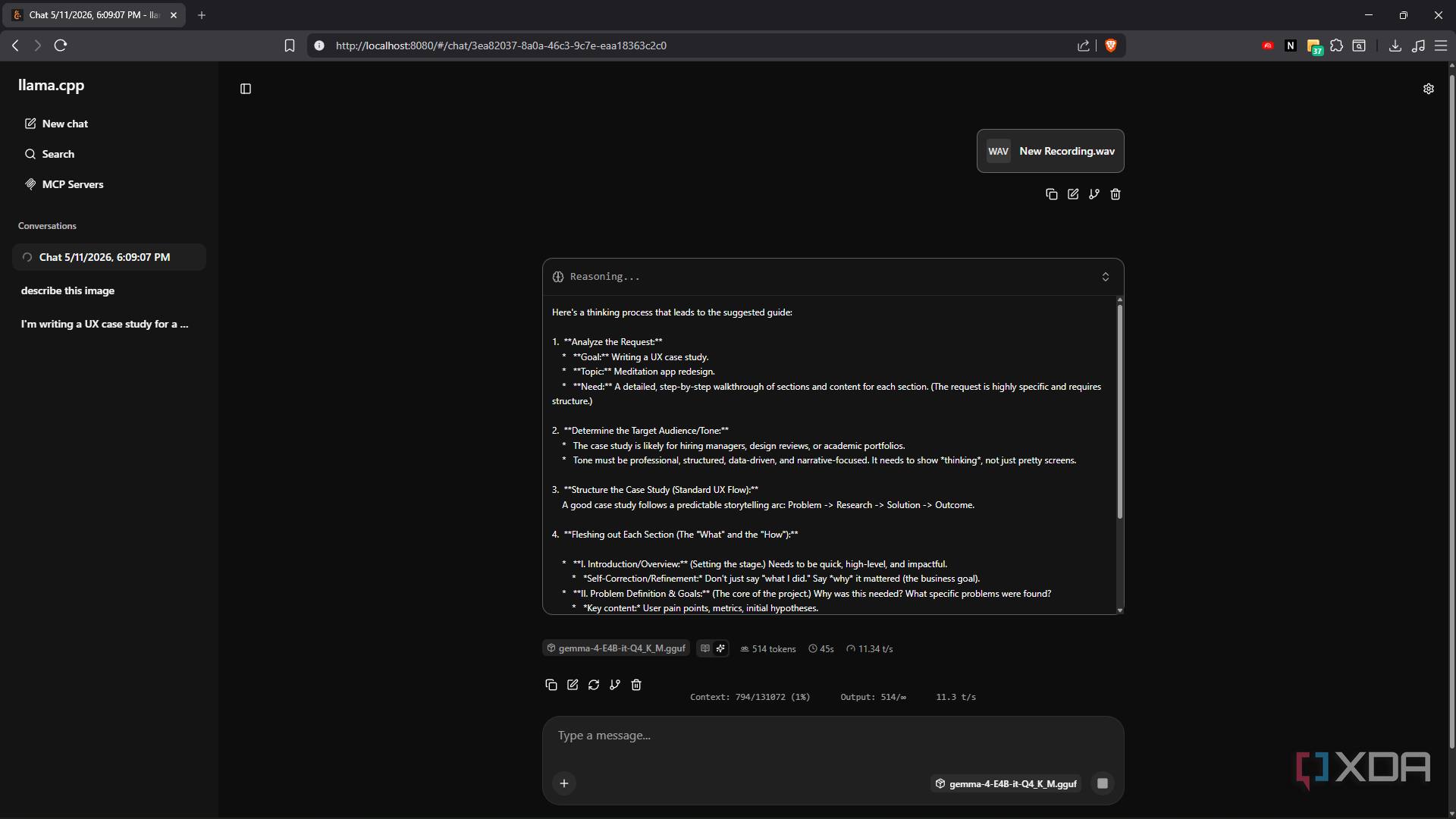Edit the assistant response
Screen dimensions: 1456x819
point(573,685)
